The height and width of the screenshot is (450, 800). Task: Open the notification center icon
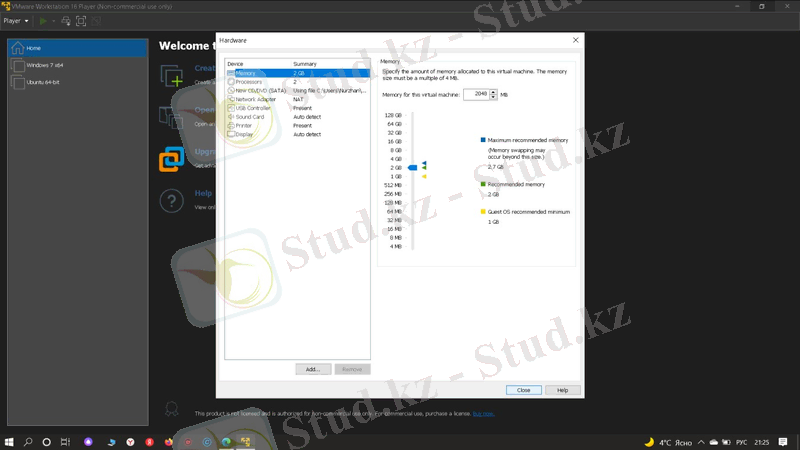click(x=783, y=442)
